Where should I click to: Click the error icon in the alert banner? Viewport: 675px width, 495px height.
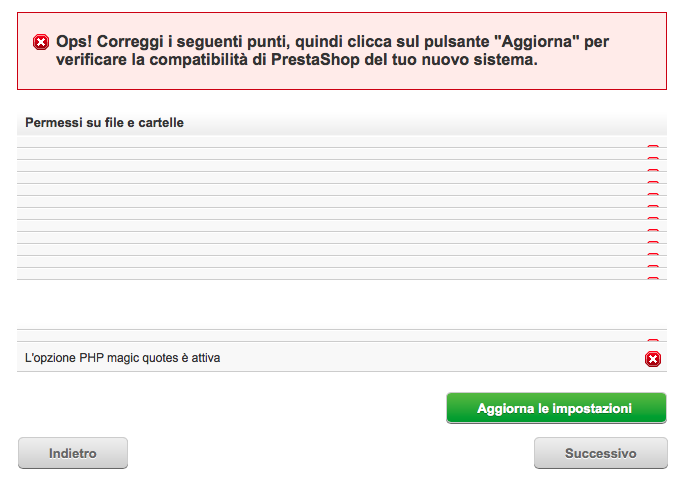41,42
